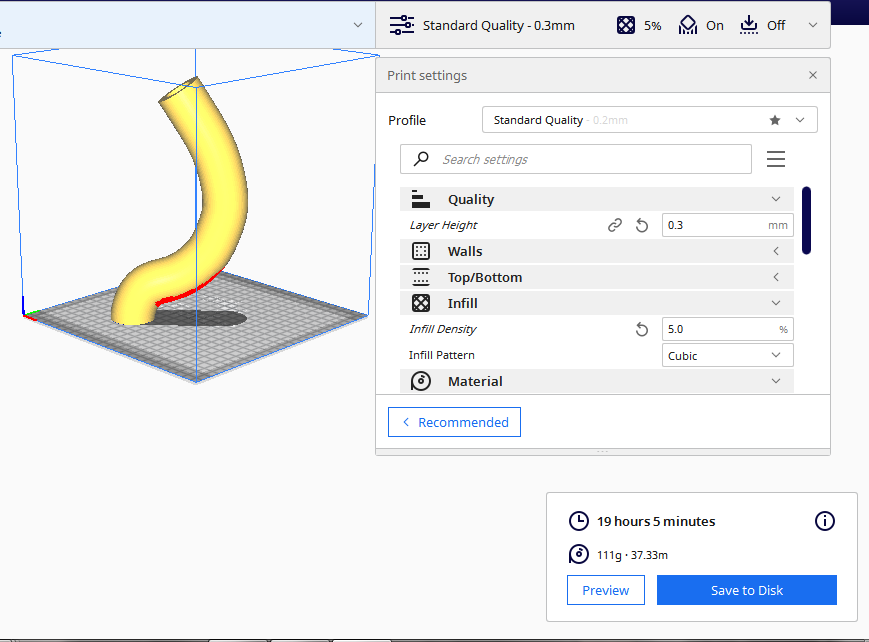This screenshot has height=642, width=869.
Task: Click the 5% infill summary value
Action: pyautogui.click(x=652, y=26)
